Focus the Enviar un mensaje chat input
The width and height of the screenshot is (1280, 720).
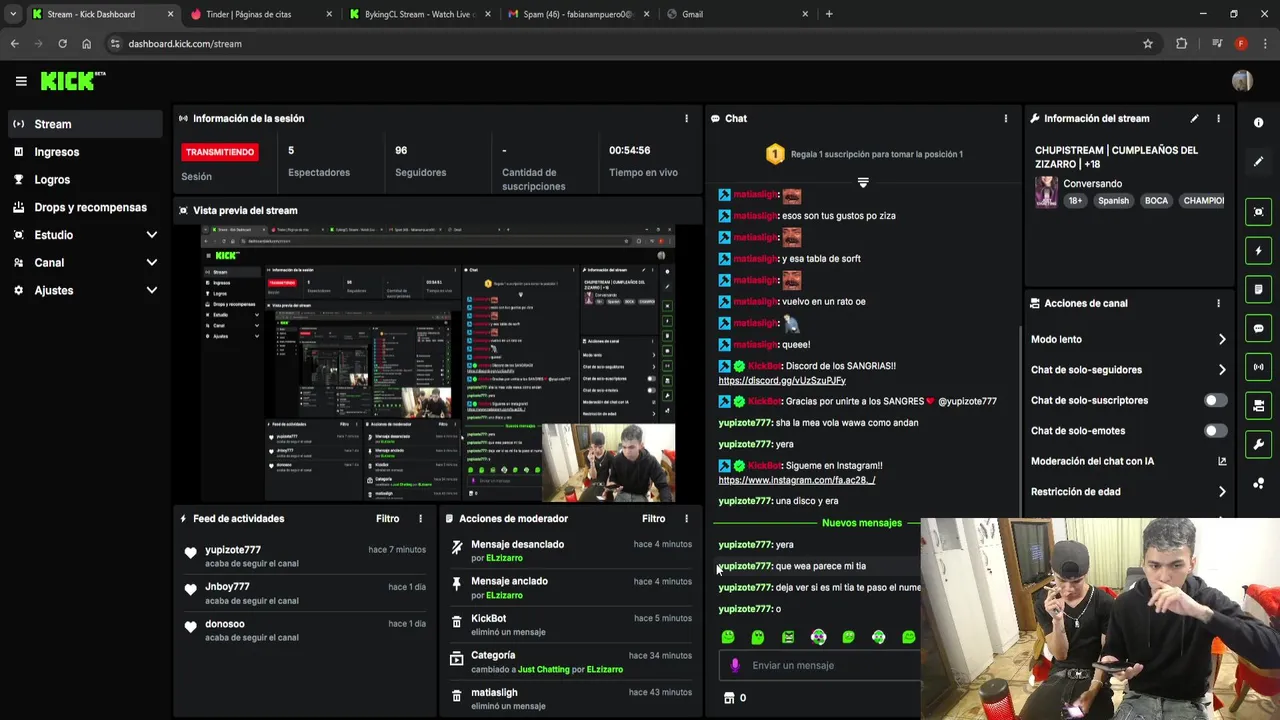coord(820,665)
